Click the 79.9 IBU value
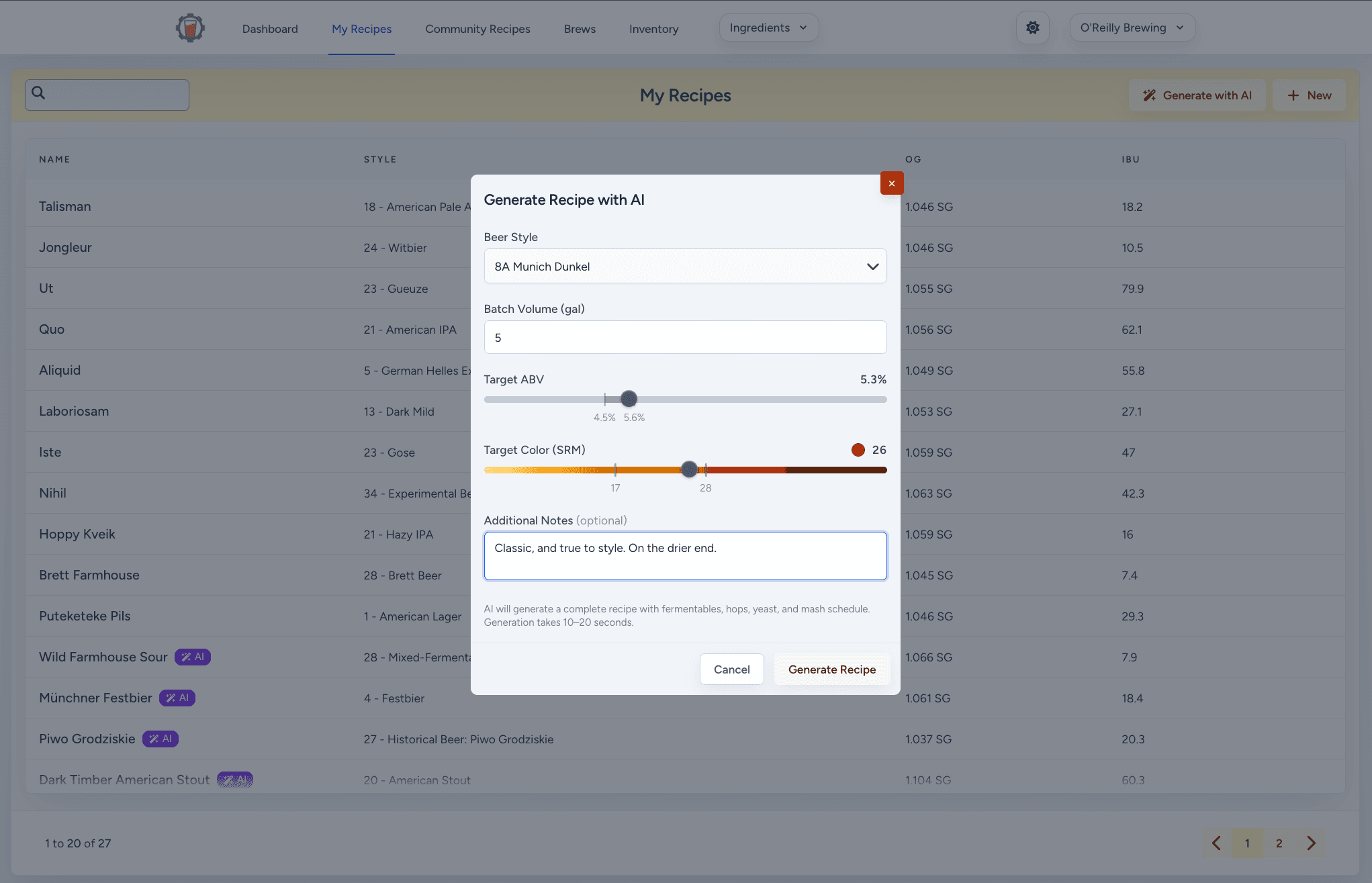This screenshot has width=1372, height=883. 1132,289
